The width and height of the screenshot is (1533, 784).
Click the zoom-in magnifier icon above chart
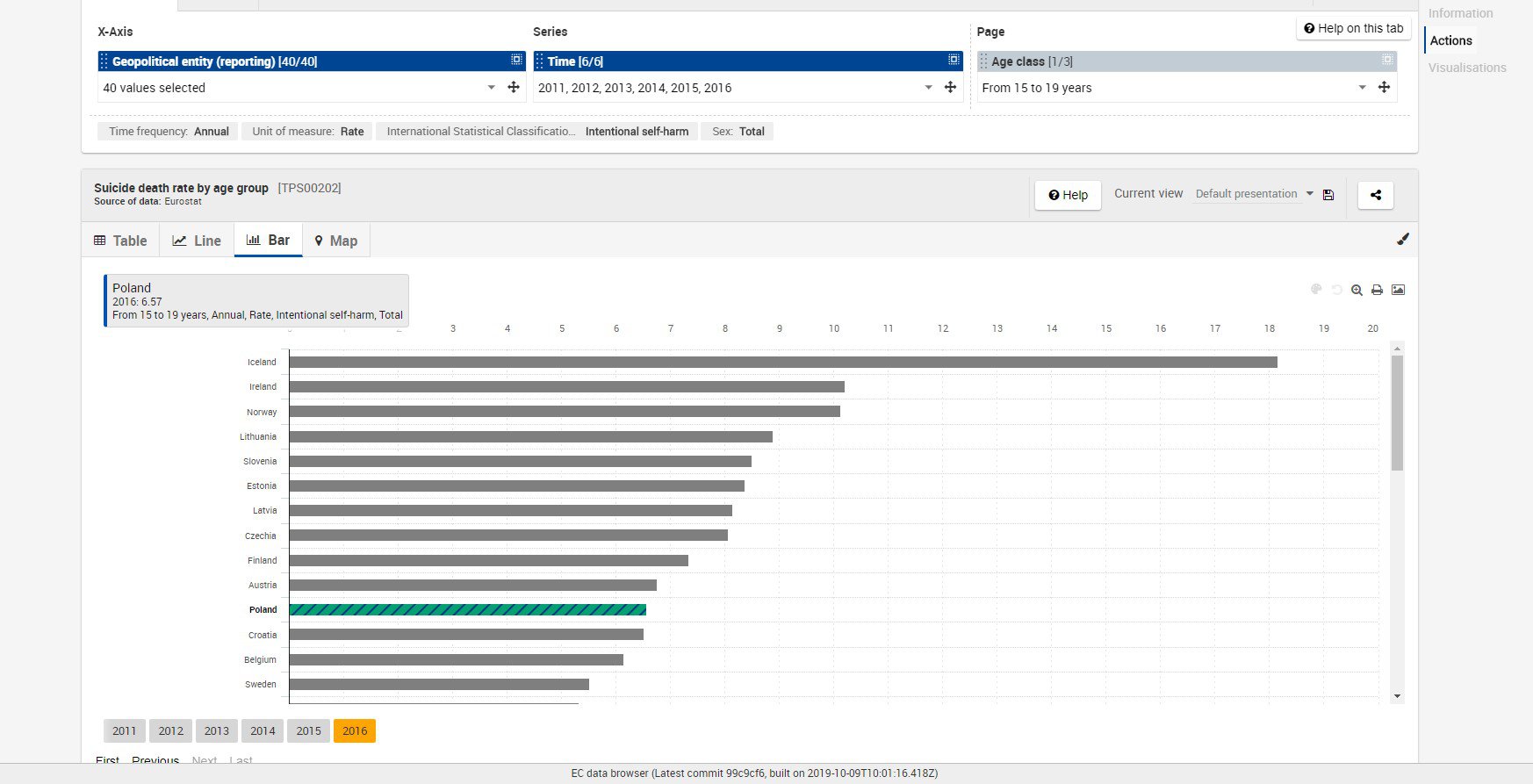click(1357, 290)
